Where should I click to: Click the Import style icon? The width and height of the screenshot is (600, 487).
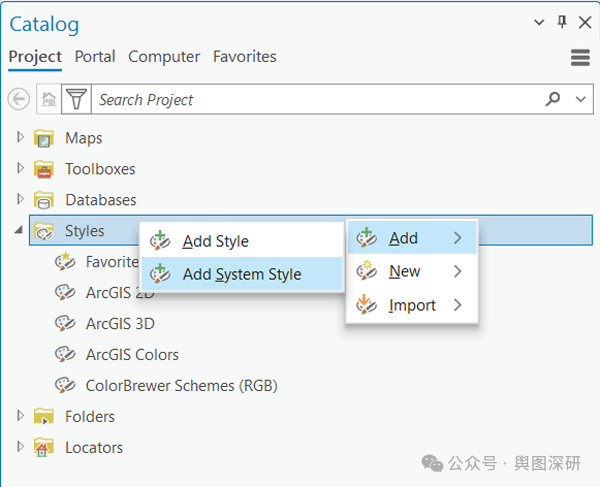[x=367, y=305]
